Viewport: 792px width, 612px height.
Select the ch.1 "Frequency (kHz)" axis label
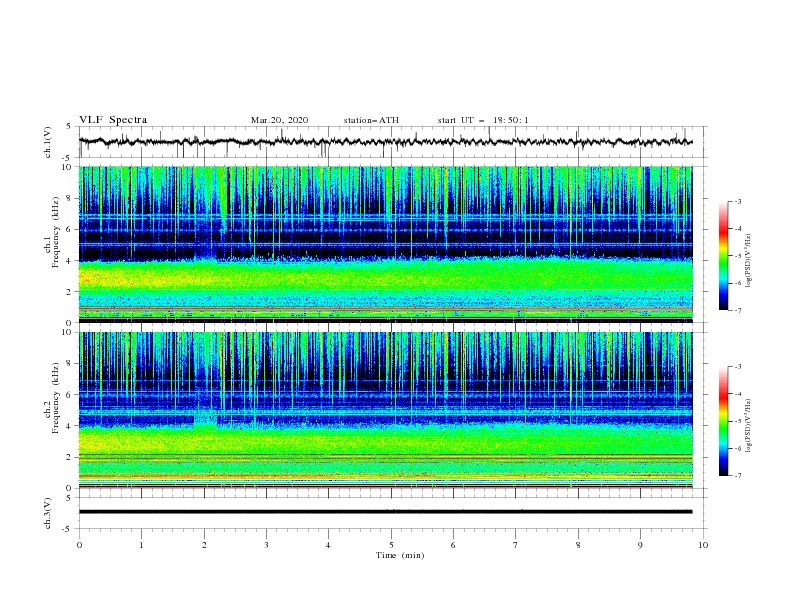click(56, 230)
